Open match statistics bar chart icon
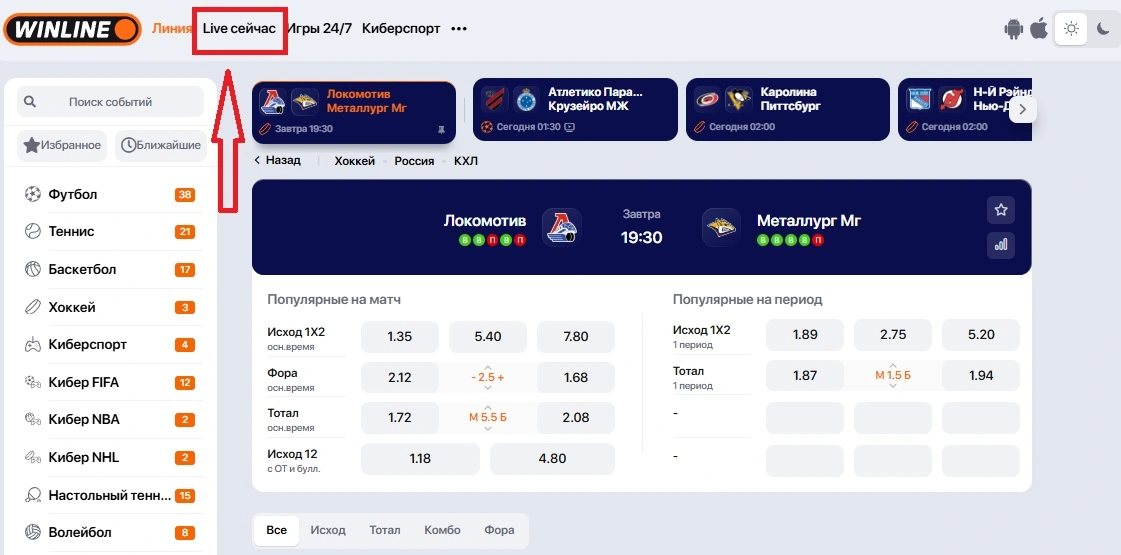 (x=1000, y=243)
